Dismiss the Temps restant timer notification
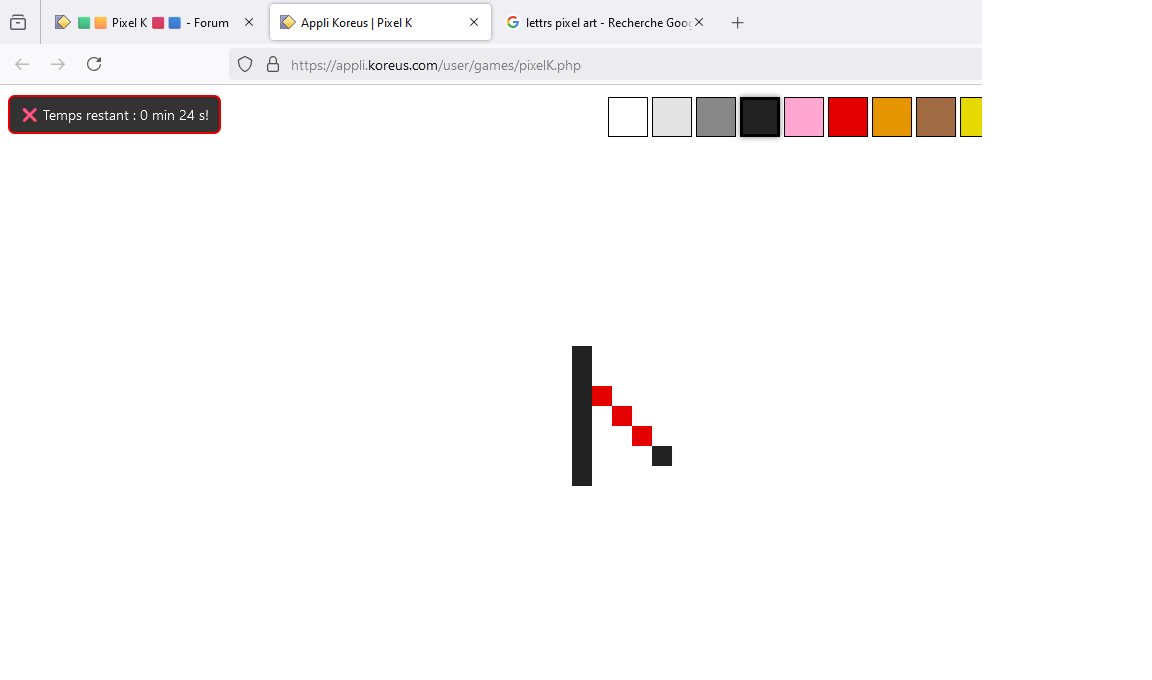 coord(30,115)
